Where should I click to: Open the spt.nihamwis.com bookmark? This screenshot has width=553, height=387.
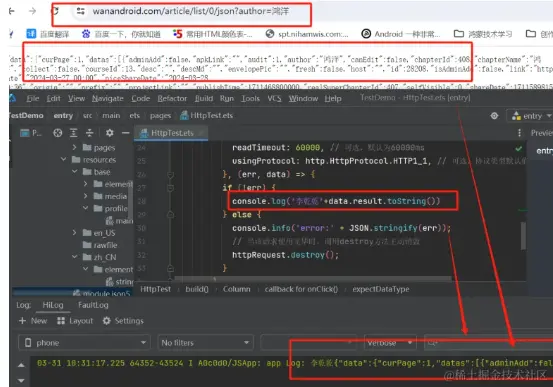(x=307, y=34)
